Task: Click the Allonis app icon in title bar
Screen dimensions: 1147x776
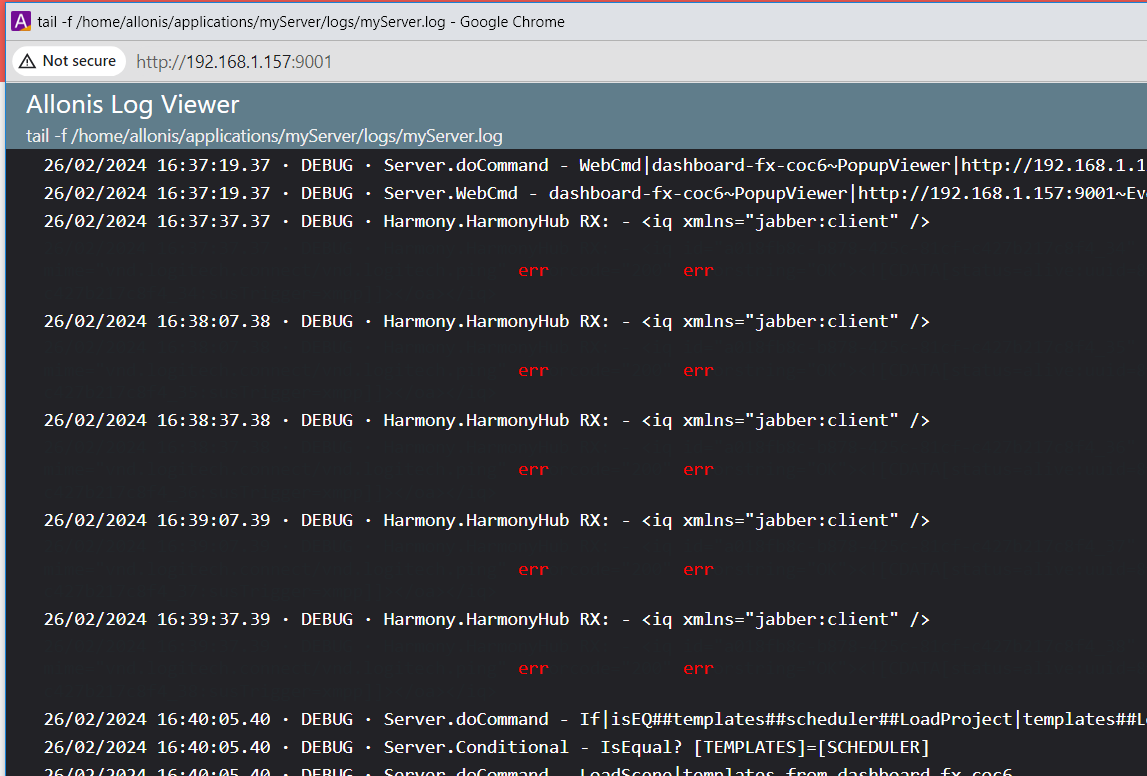Action: click(x=20, y=21)
